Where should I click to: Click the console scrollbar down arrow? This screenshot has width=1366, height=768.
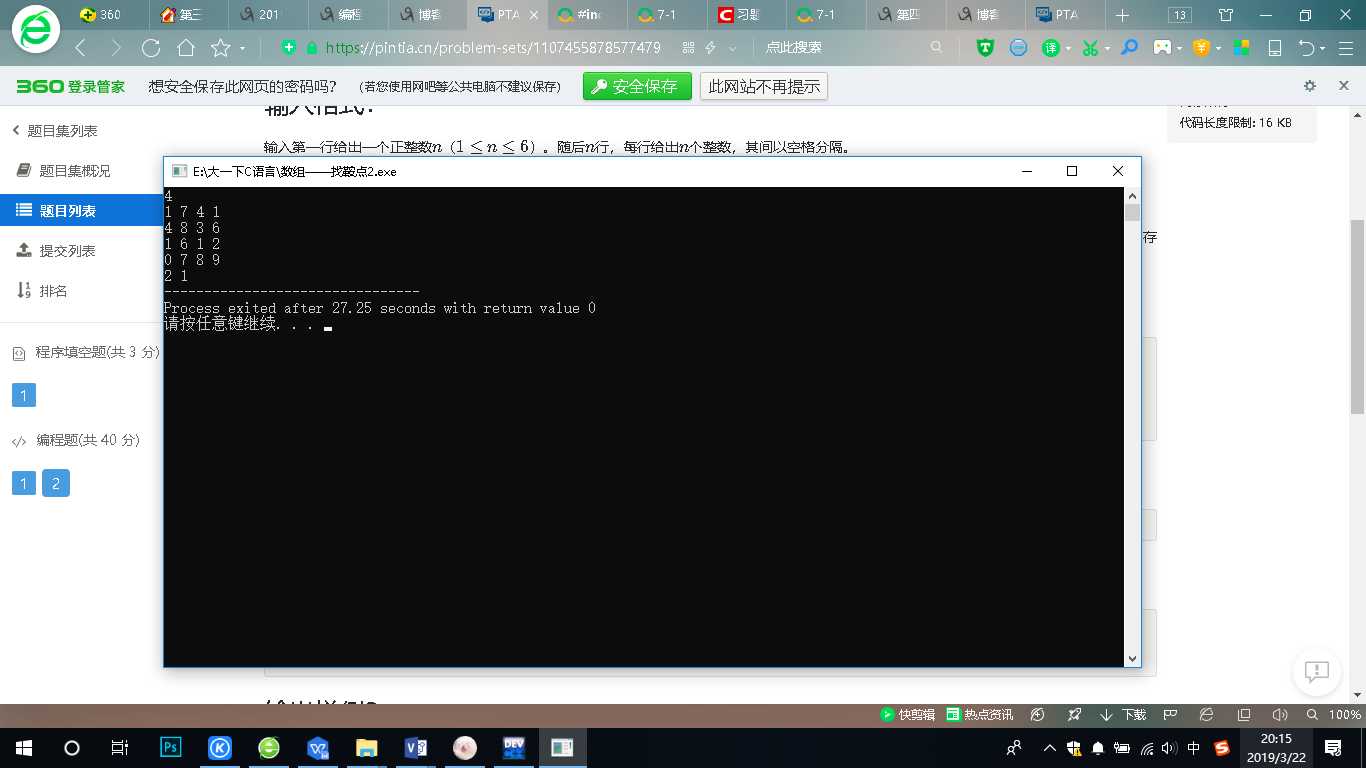click(x=1132, y=659)
